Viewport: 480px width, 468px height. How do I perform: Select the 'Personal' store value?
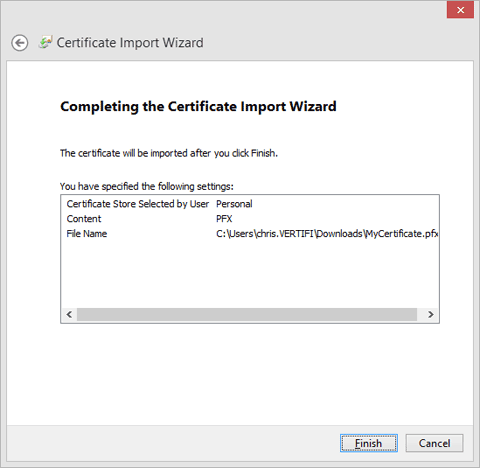pos(234,204)
